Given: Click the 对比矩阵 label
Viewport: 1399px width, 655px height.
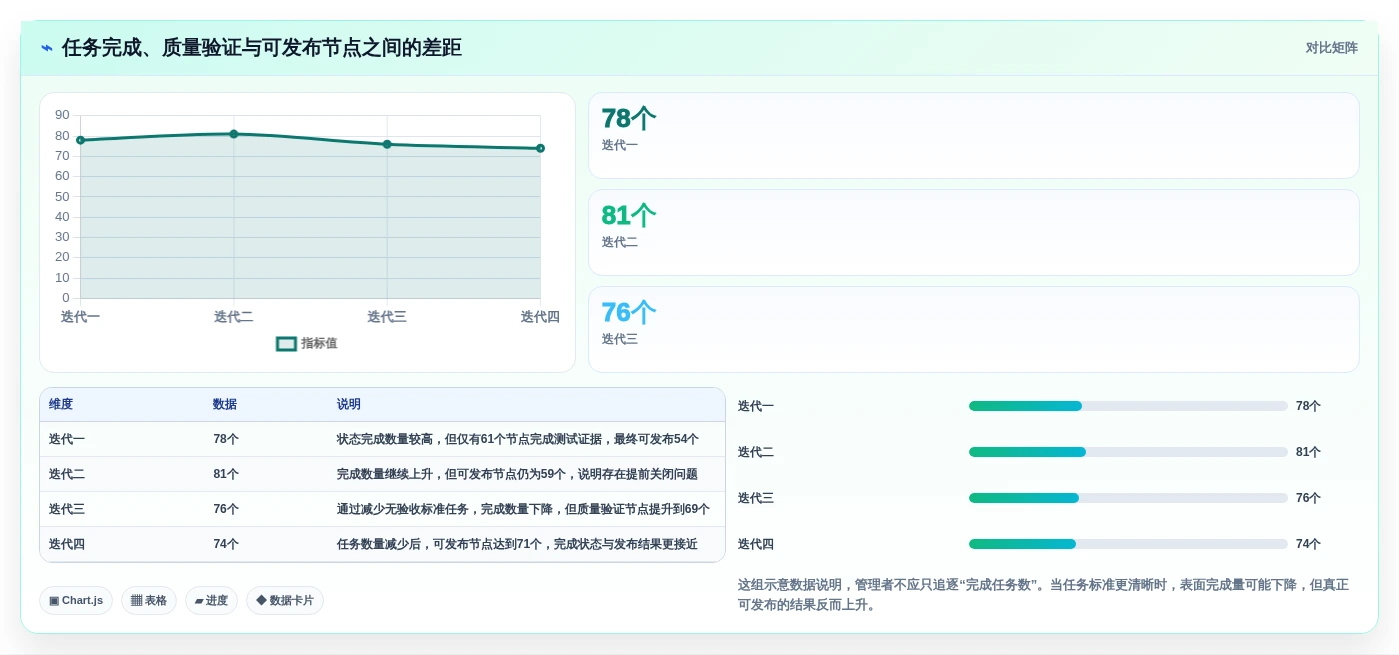Looking at the screenshot, I should [1331, 48].
